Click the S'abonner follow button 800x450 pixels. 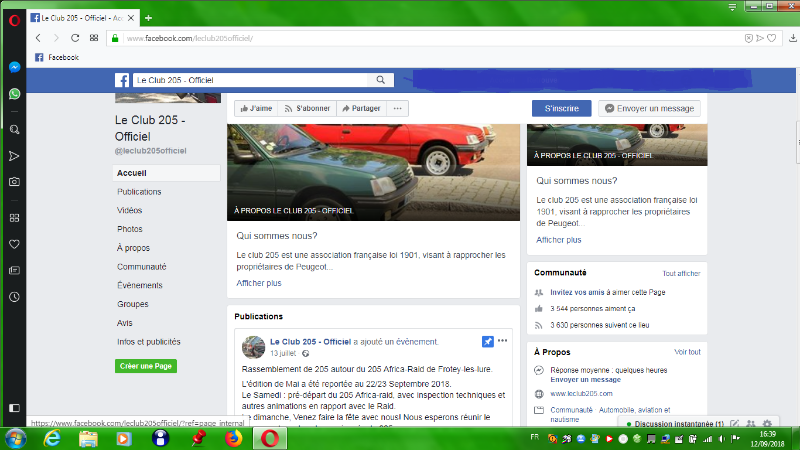pos(307,108)
